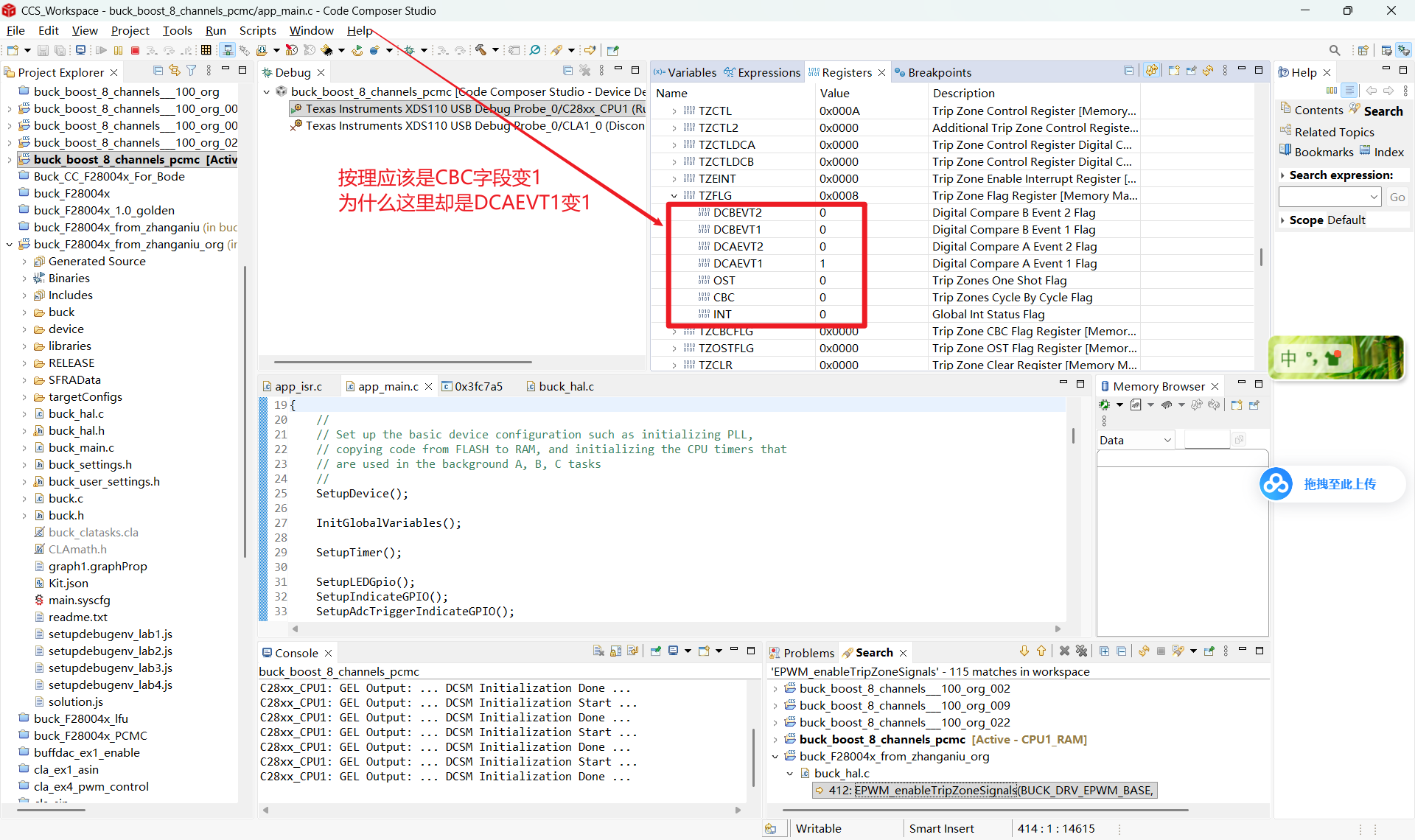Screen dimensions: 1415x840
Task: Click Expand All icon in Search view
Action: click(x=1104, y=651)
